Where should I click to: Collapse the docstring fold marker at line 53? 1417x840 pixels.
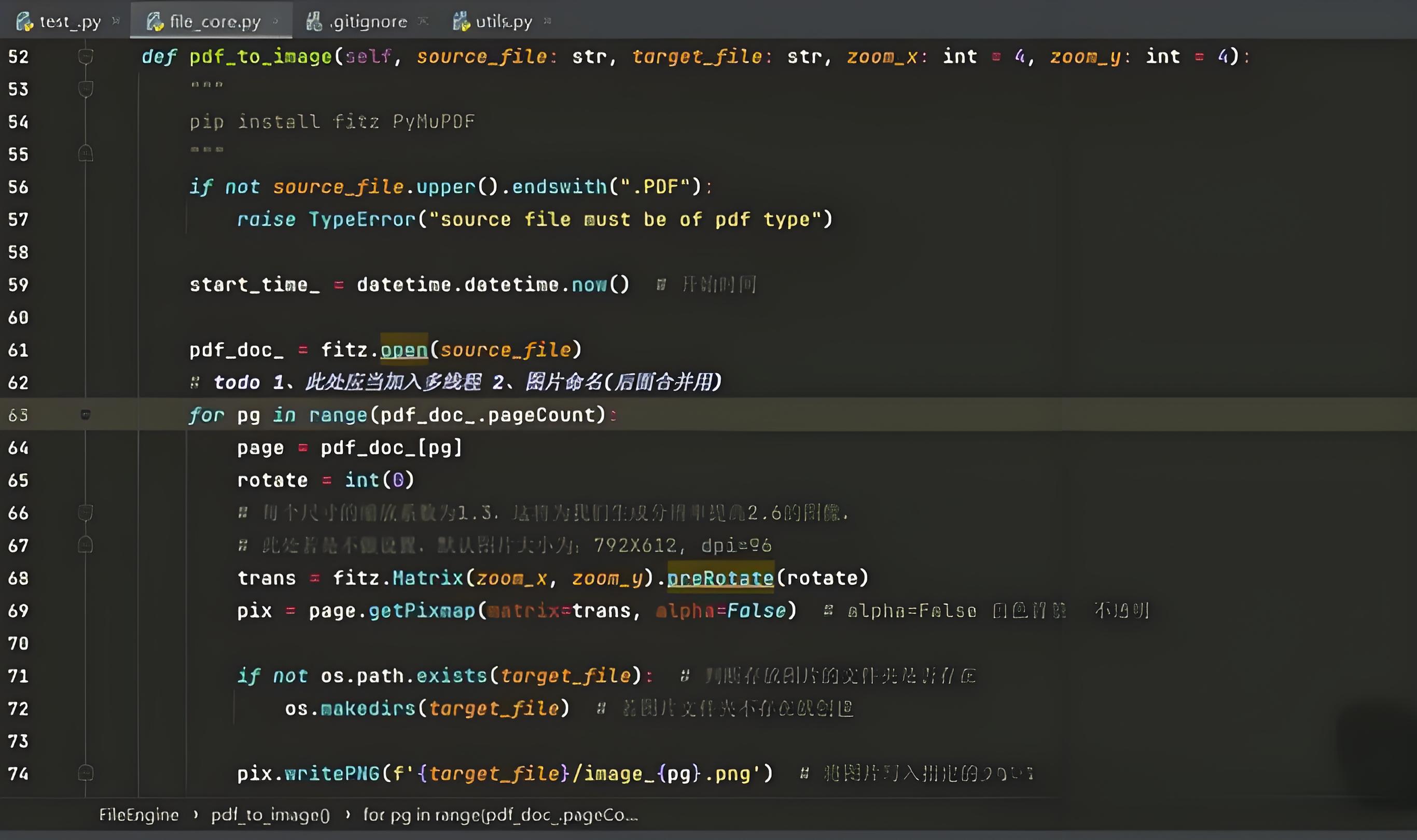[86, 88]
